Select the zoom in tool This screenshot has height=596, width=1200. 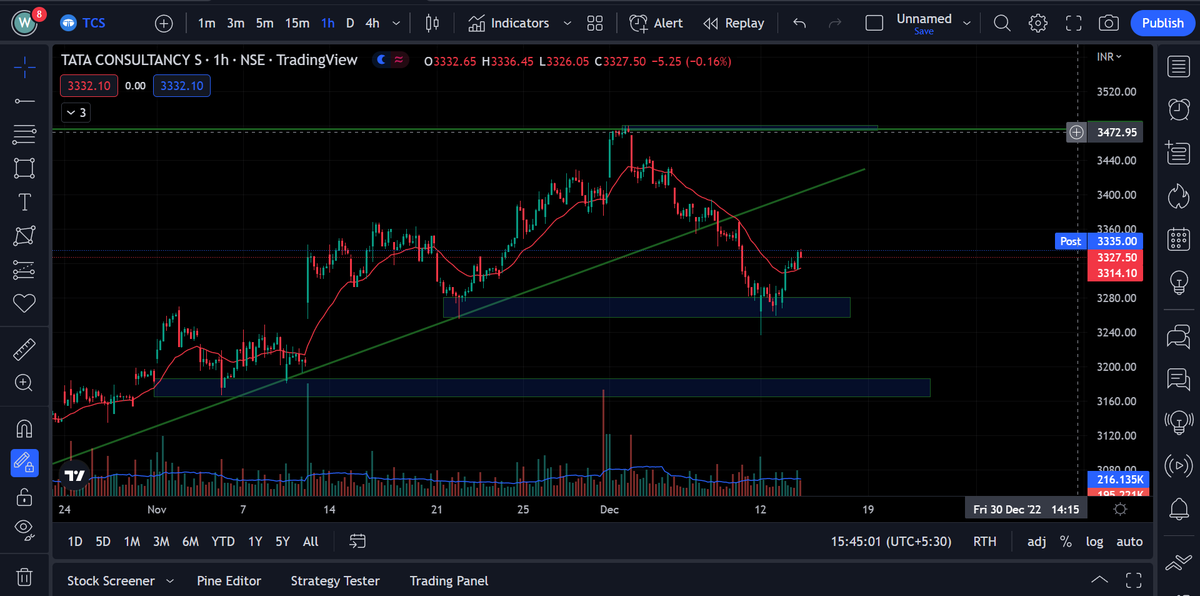point(25,383)
